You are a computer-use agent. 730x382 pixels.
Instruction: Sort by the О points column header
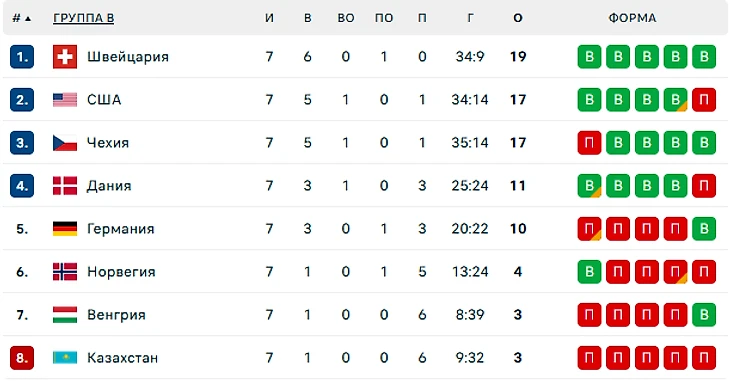coord(518,18)
